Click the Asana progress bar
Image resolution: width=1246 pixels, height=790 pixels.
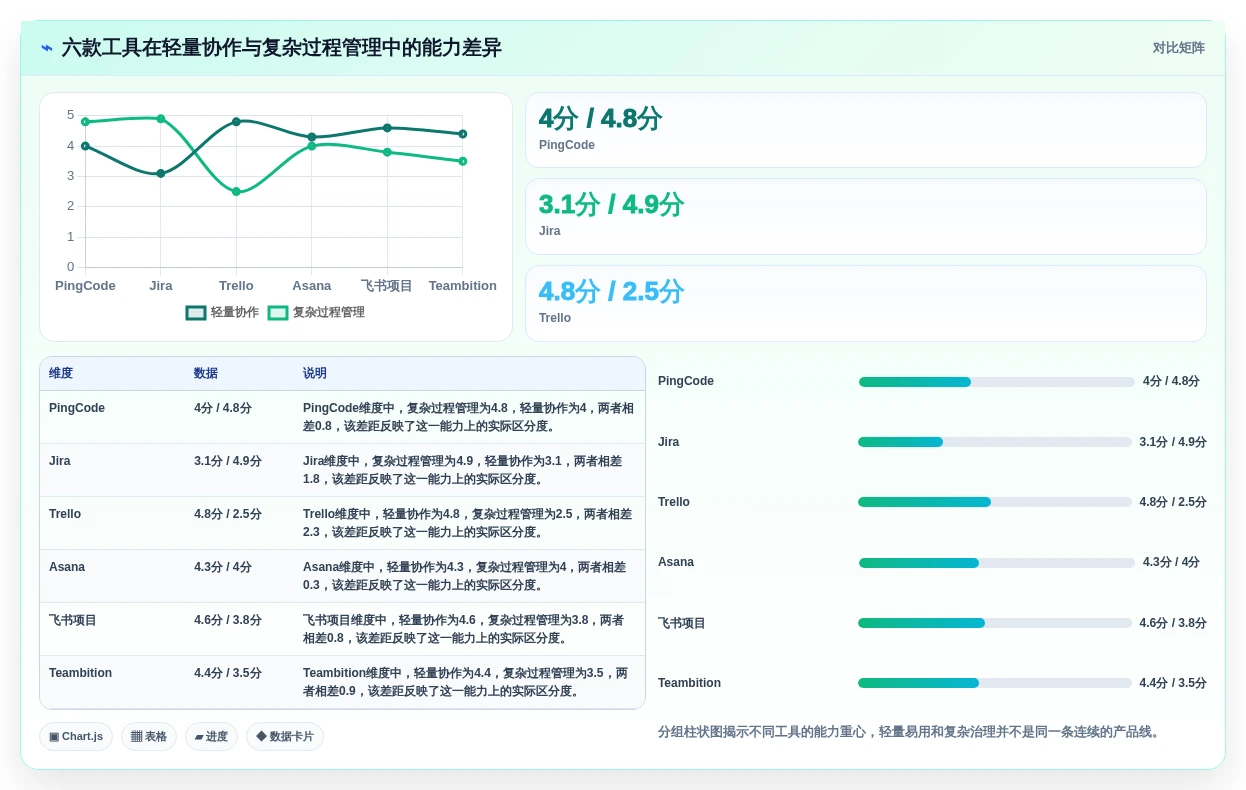click(997, 563)
